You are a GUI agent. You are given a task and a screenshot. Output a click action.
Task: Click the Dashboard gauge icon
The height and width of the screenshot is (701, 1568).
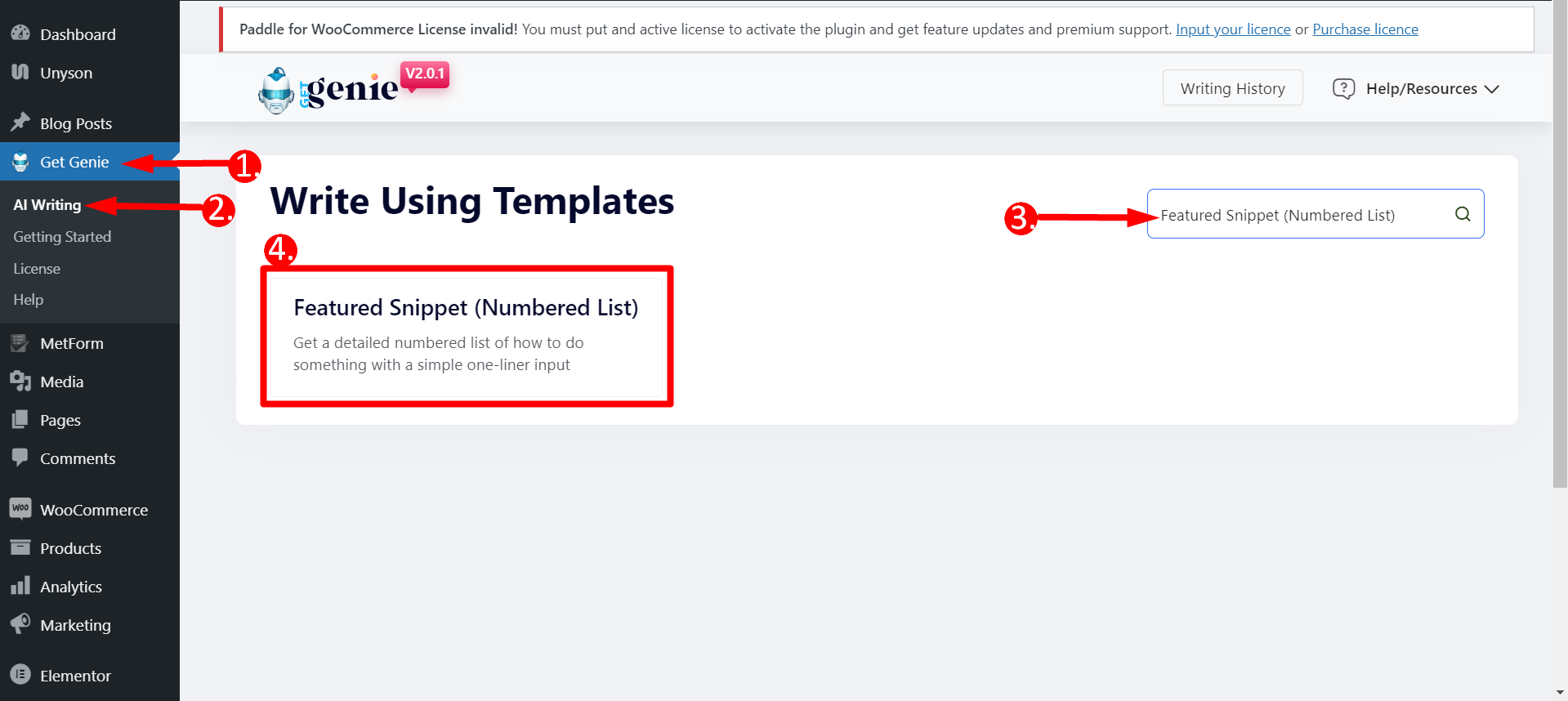coord(20,33)
